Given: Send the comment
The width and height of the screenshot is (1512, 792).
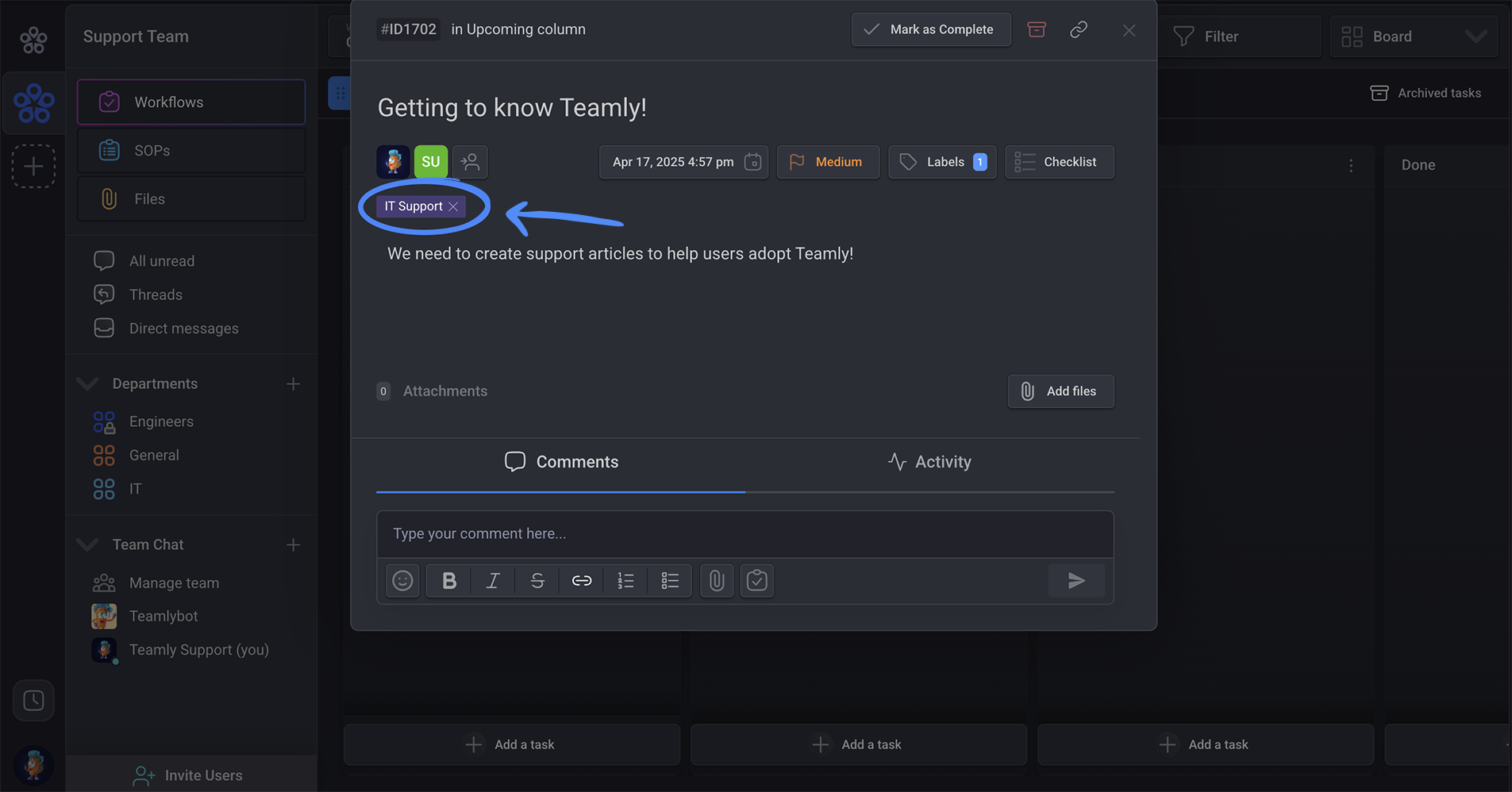Looking at the screenshot, I should pyautogui.click(x=1076, y=581).
